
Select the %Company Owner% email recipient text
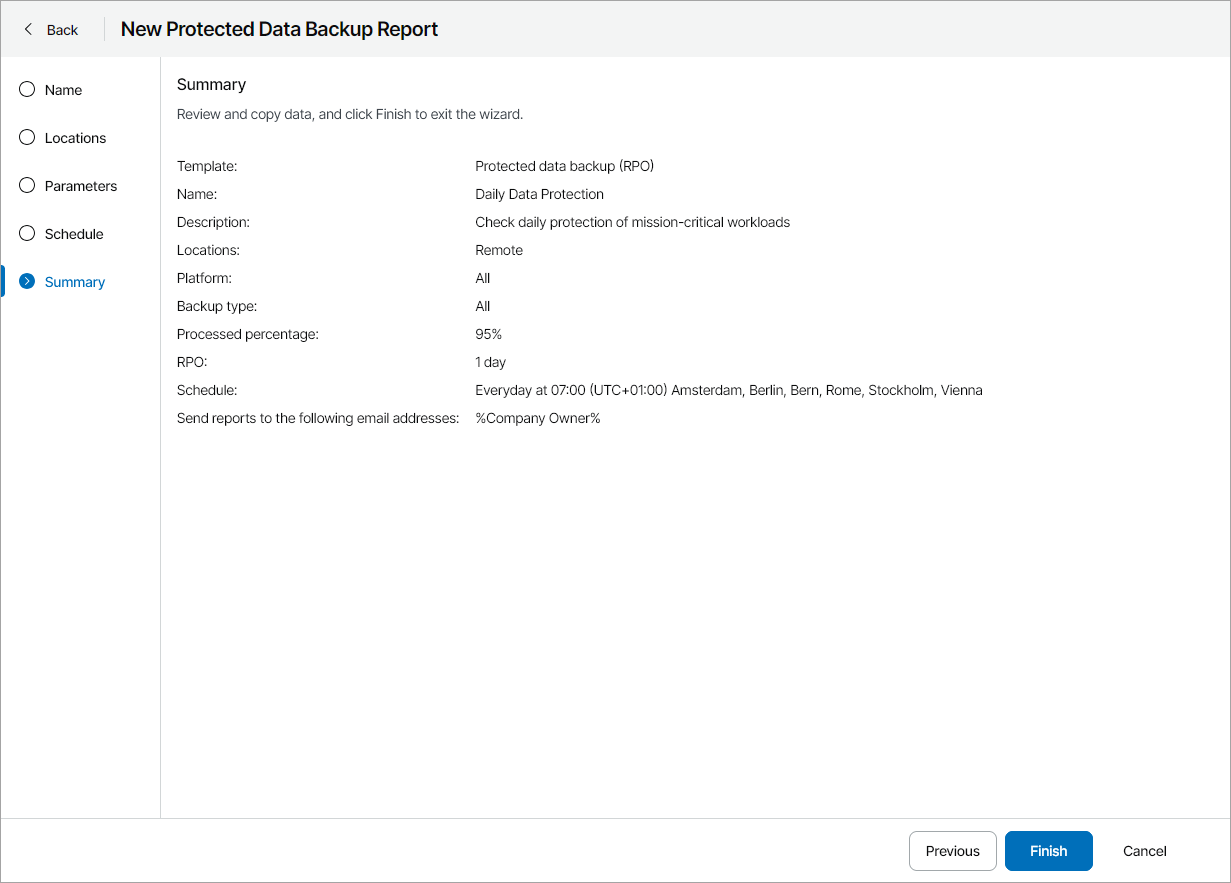tap(537, 418)
